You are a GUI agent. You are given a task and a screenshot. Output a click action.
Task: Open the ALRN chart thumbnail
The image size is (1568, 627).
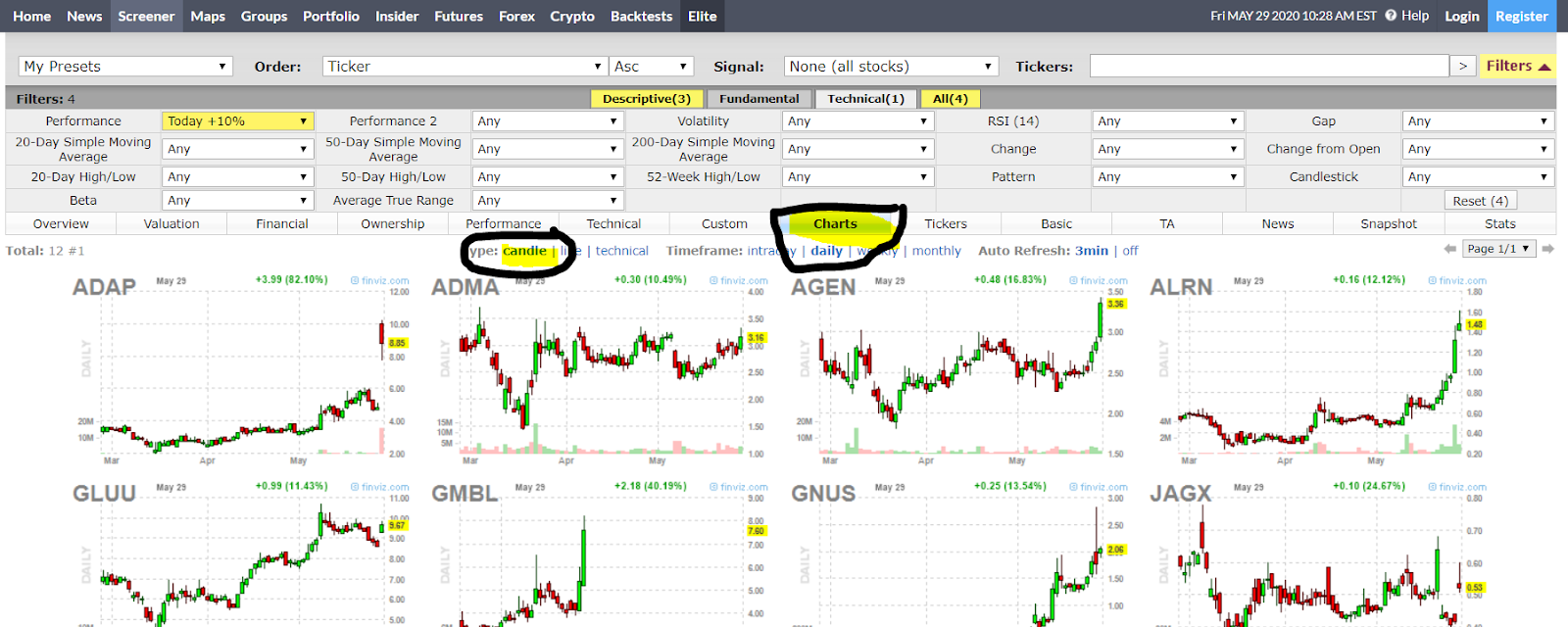point(1319,370)
